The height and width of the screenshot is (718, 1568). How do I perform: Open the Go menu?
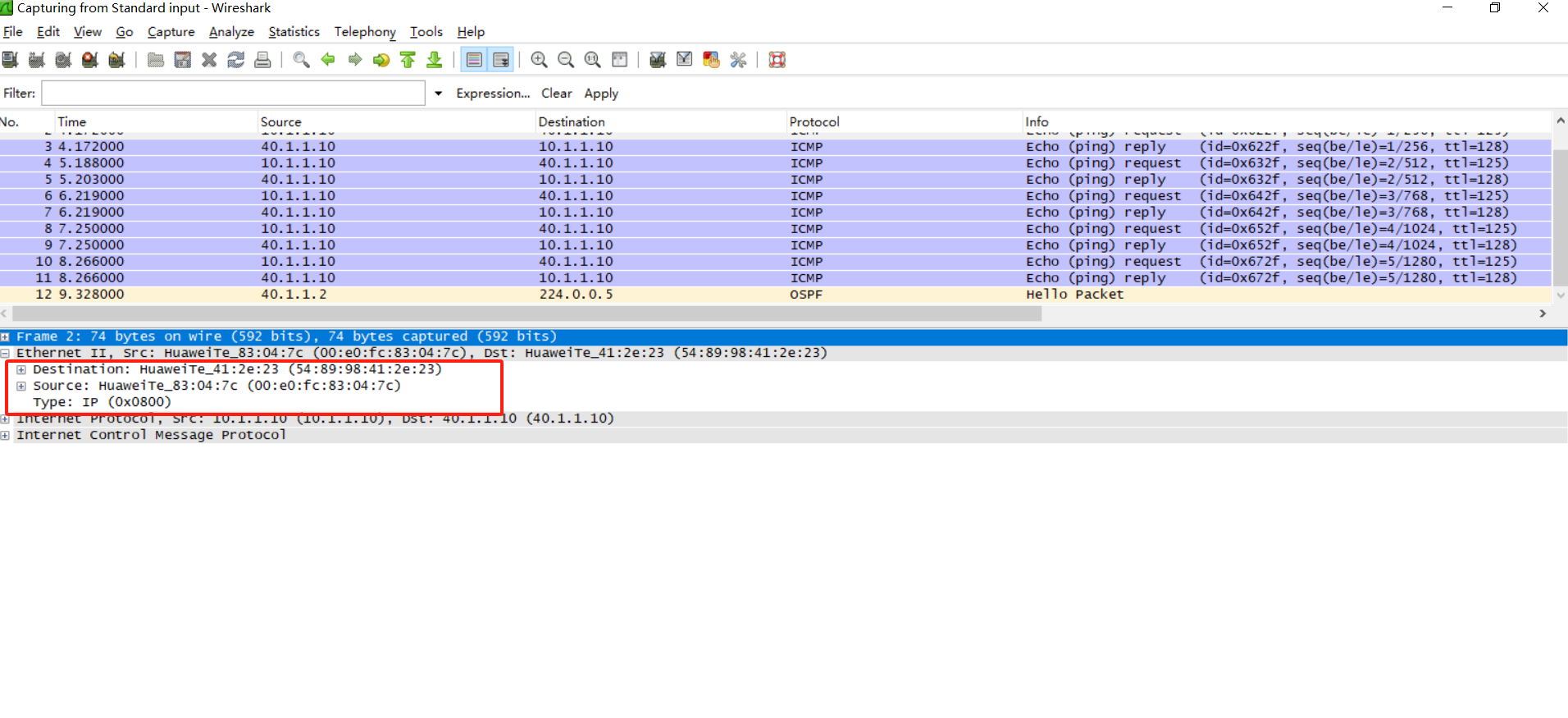[125, 32]
